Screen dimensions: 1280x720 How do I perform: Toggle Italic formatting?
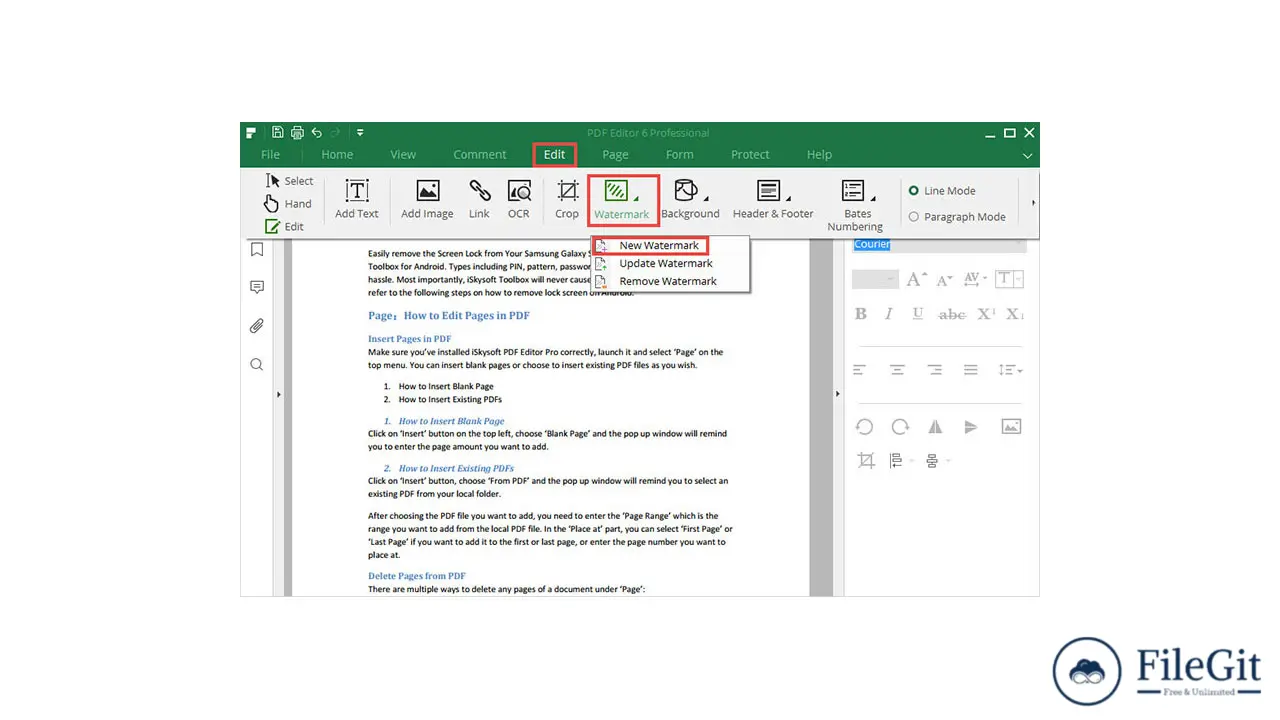pos(888,314)
